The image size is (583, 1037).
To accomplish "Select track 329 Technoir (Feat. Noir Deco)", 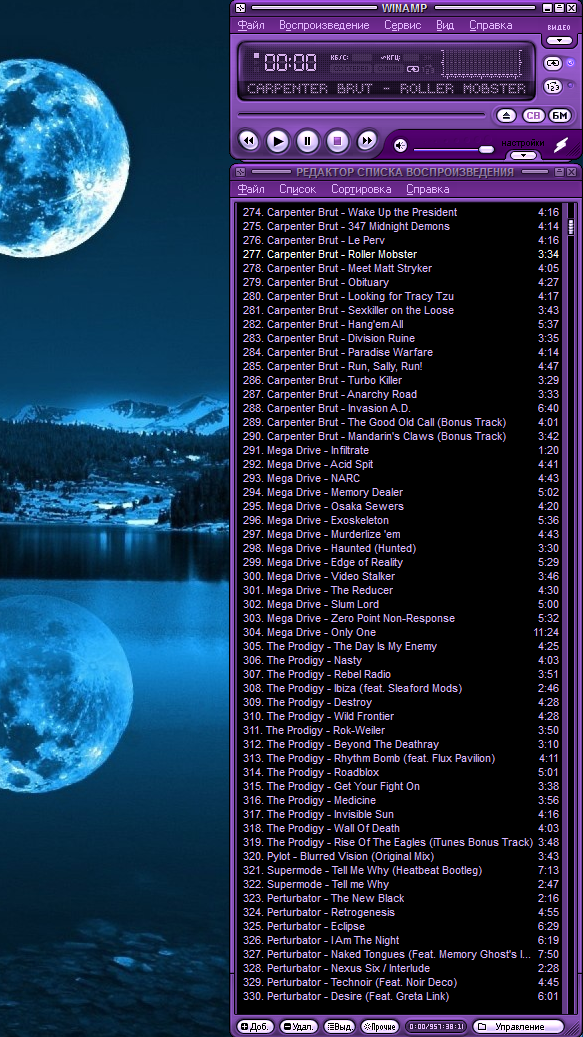I will click(x=401, y=982).
